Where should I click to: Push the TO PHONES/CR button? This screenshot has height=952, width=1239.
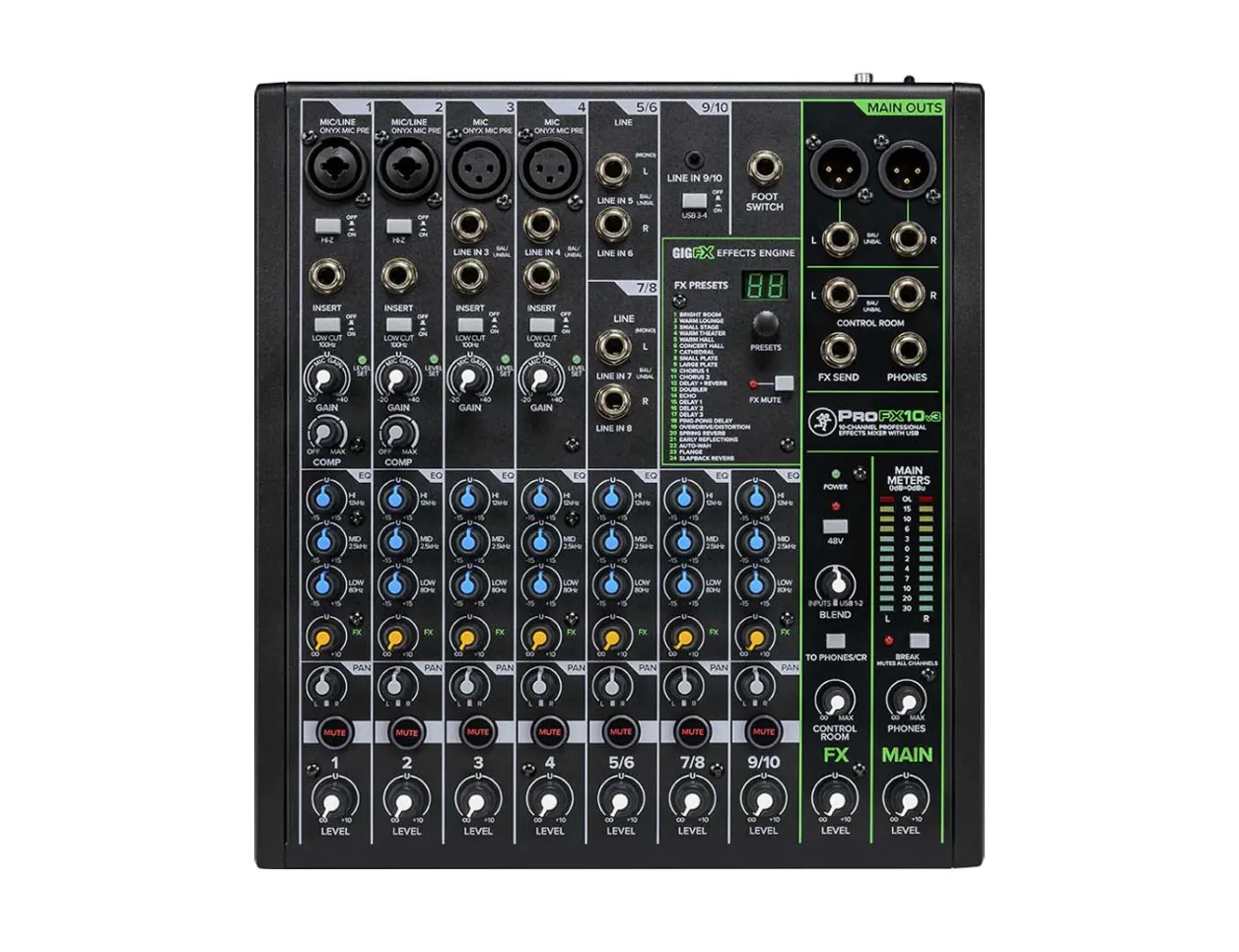coord(835,641)
